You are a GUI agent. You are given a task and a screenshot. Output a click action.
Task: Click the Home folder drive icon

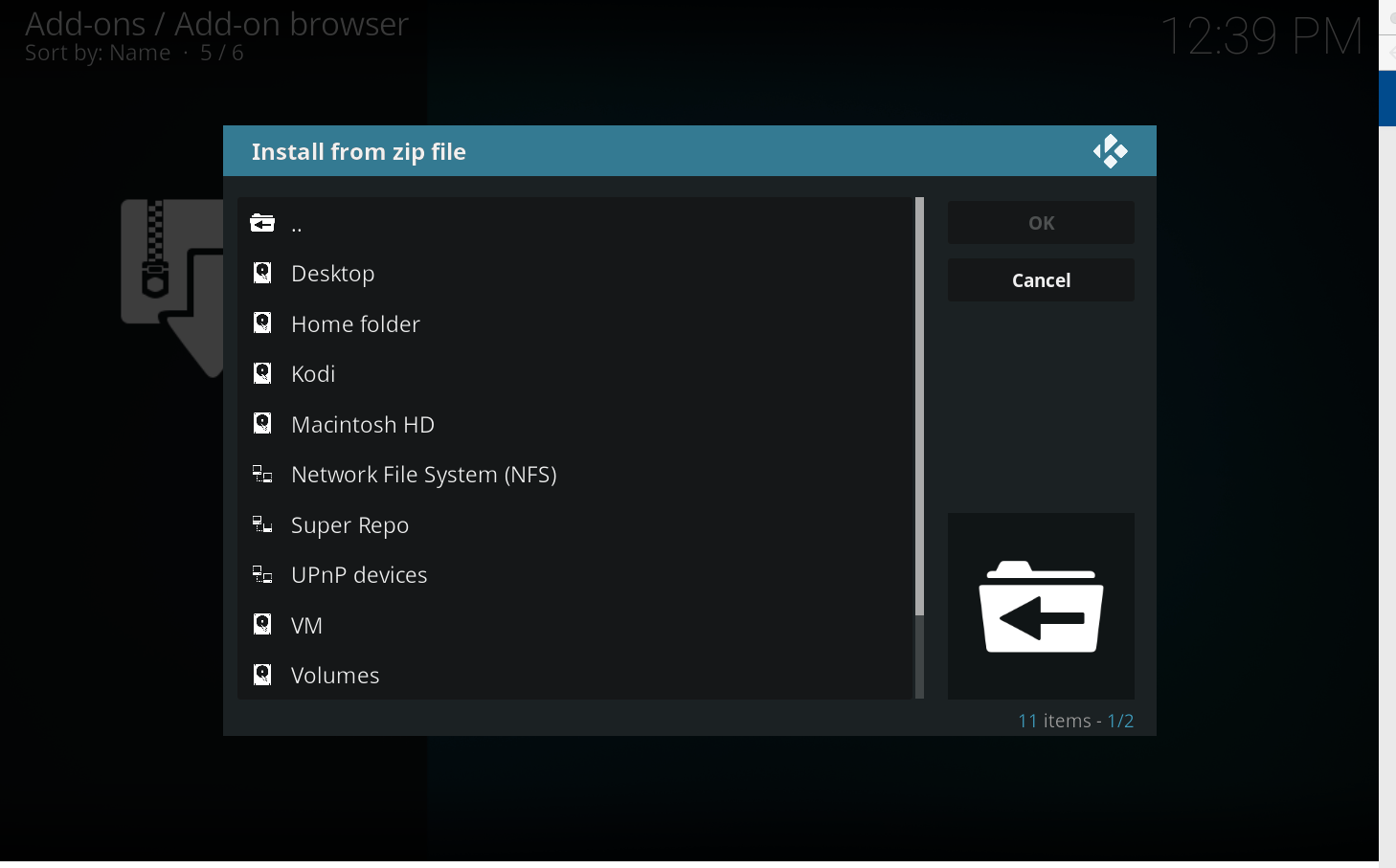click(x=262, y=323)
